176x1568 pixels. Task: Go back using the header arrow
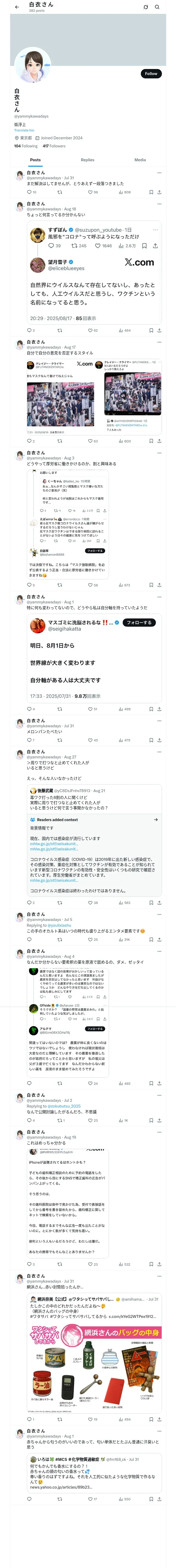point(17,7)
